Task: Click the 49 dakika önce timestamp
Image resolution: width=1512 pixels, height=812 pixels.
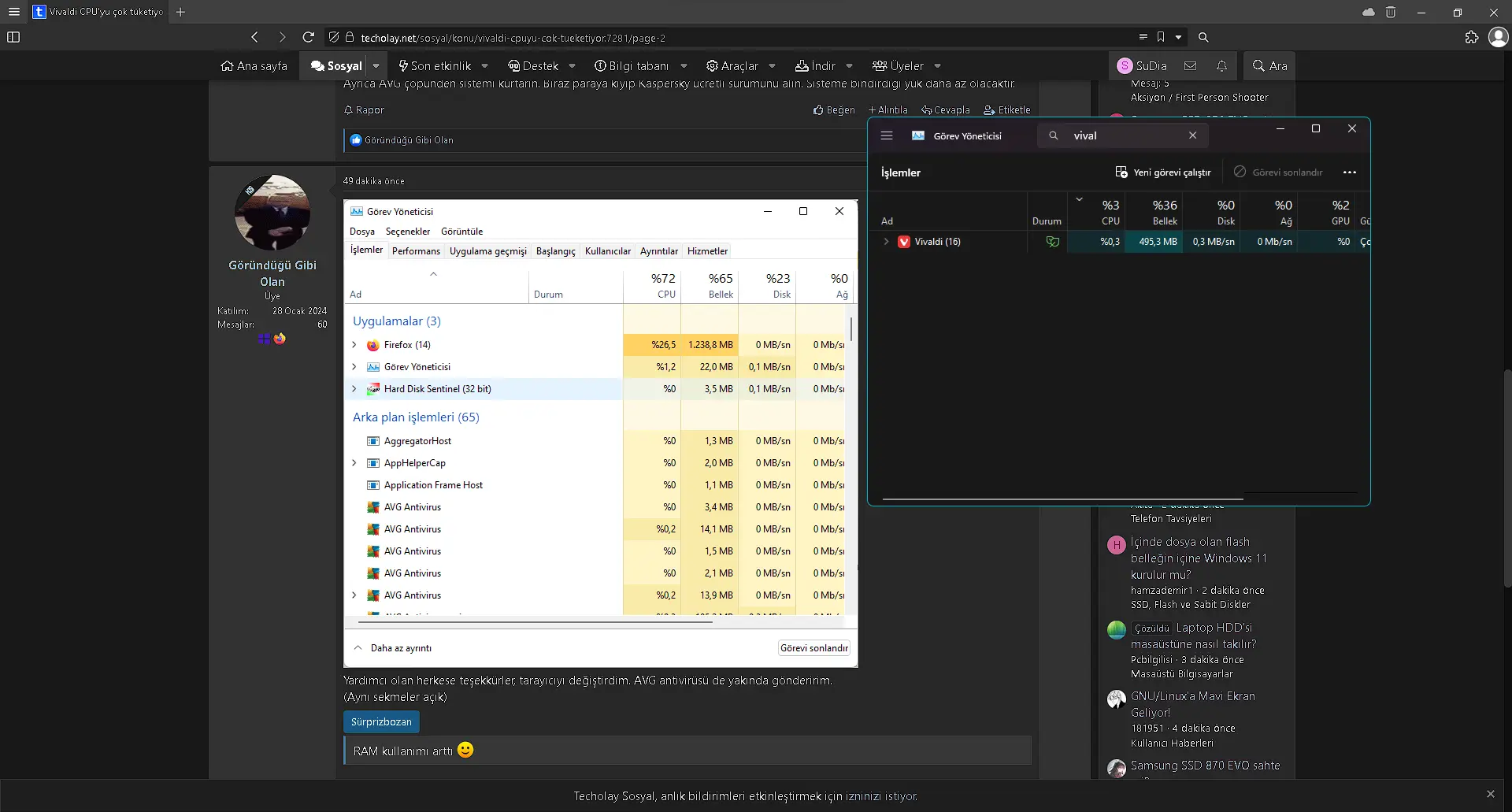Action: click(x=374, y=181)
